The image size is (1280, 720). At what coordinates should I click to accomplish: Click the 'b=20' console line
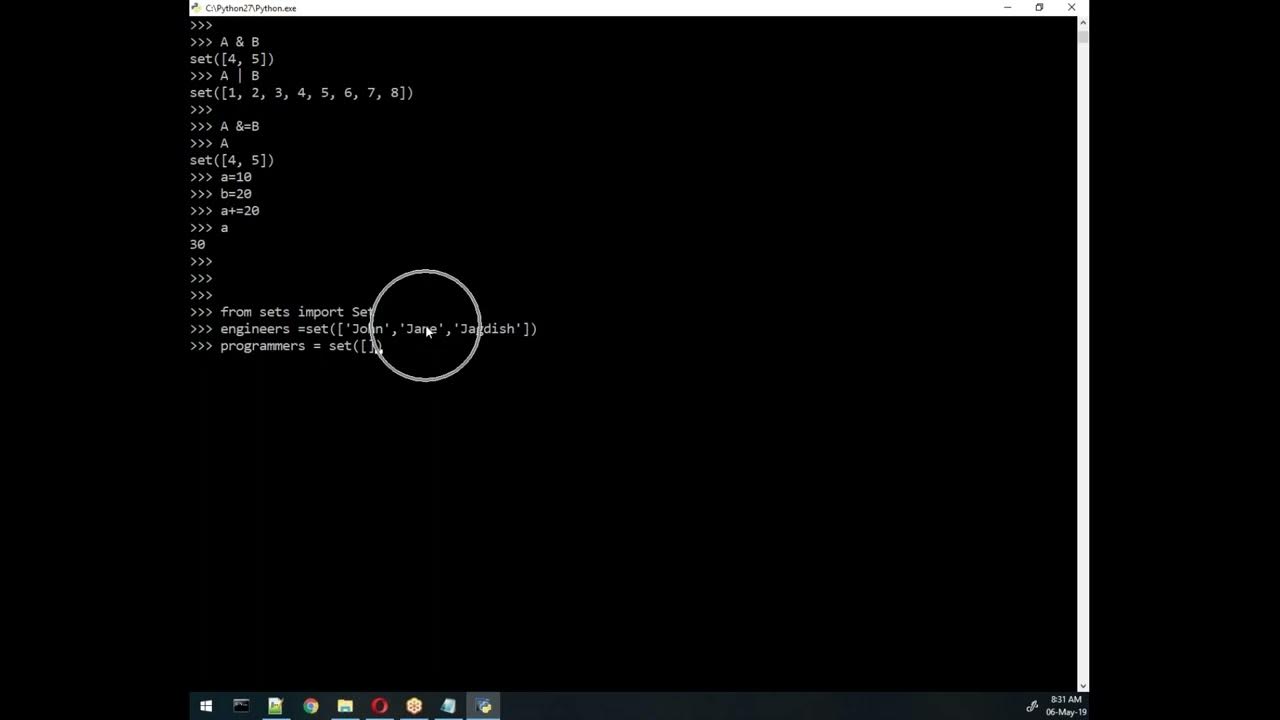click(x=221, y=194)
